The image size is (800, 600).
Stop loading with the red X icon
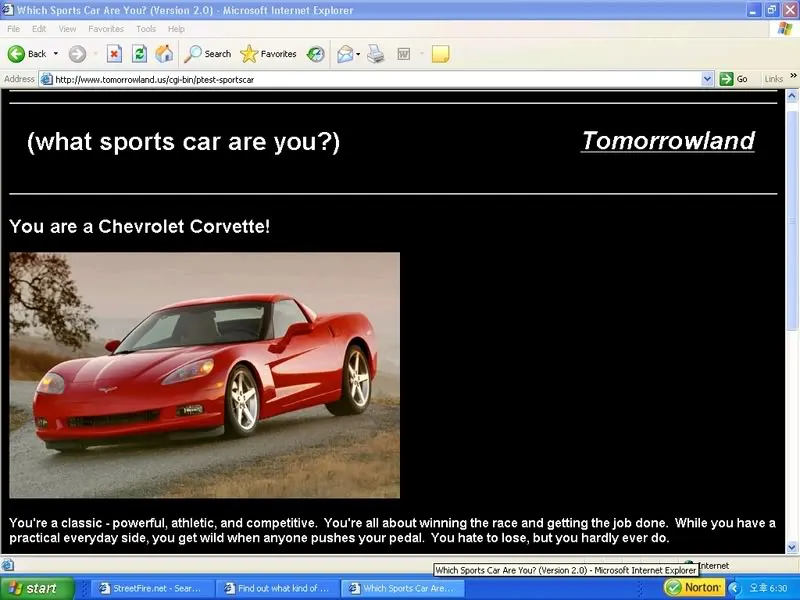[x=114, y=54]
